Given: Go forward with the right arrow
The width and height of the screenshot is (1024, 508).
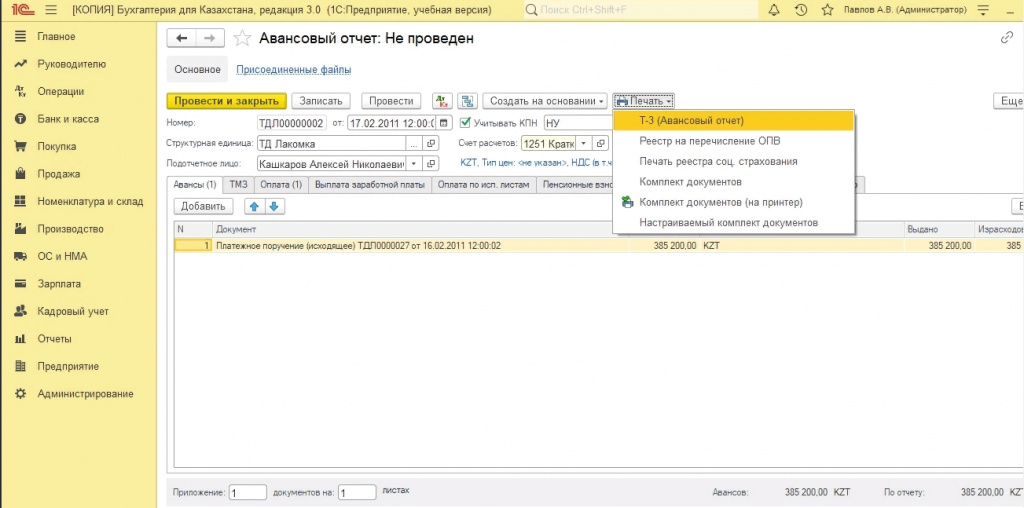Looking at the screenshot, I should (x=210, y=39).
